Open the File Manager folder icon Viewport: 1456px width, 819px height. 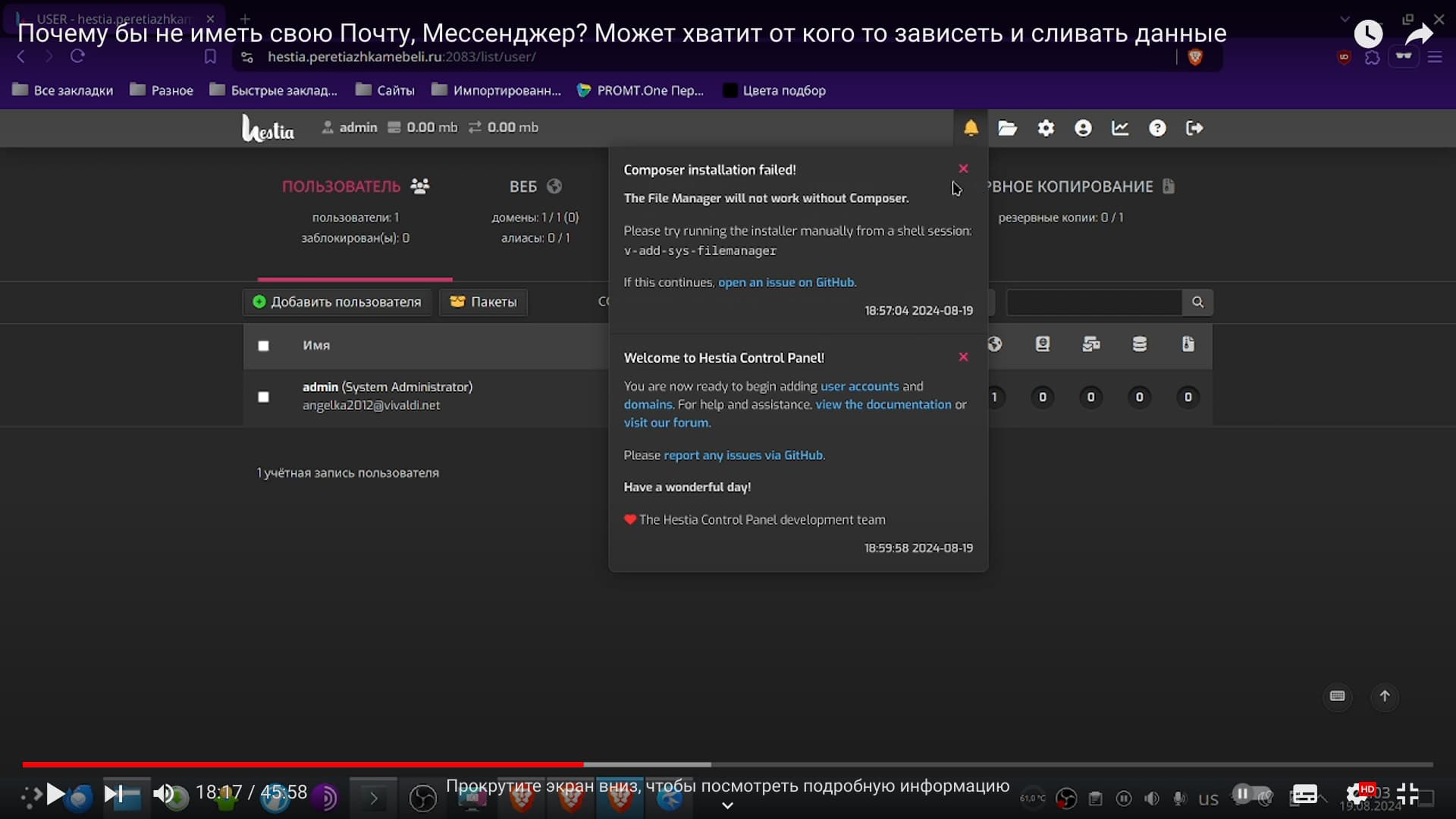pos(1007,128)
